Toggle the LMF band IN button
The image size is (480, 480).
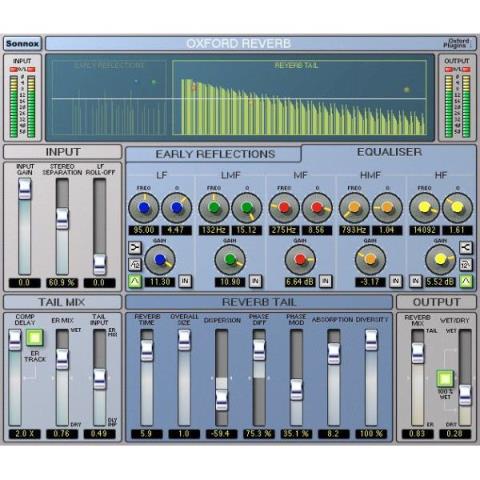pyautogui.click(x=255, y=282)
